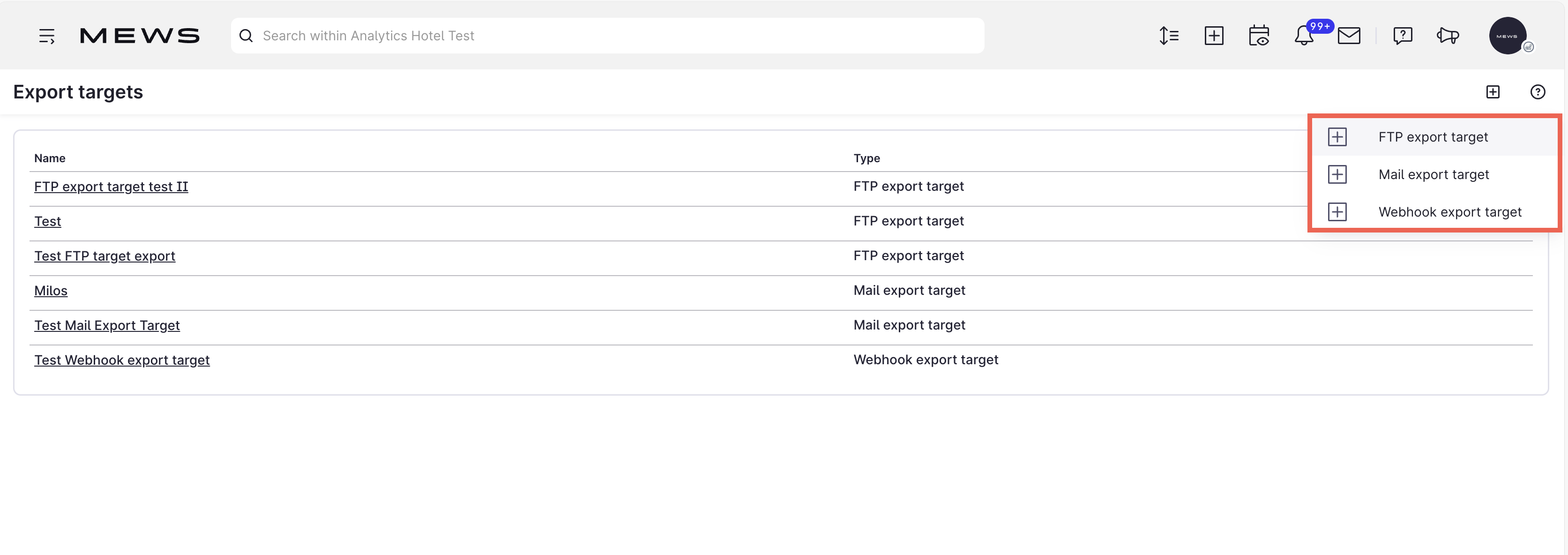The width and height of the screenshot is (1568, 555).
Task: Click the calendar timeline icon in the header
Action: pos(1259,35)
